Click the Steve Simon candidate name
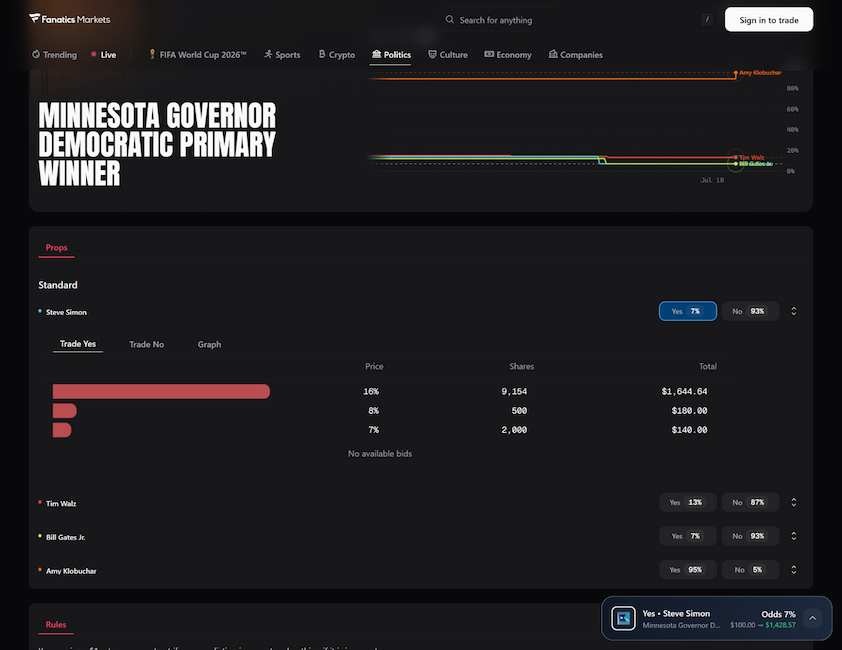Image resolution: width=842 pixels, height=650 pixels. (x=67, y=312)
